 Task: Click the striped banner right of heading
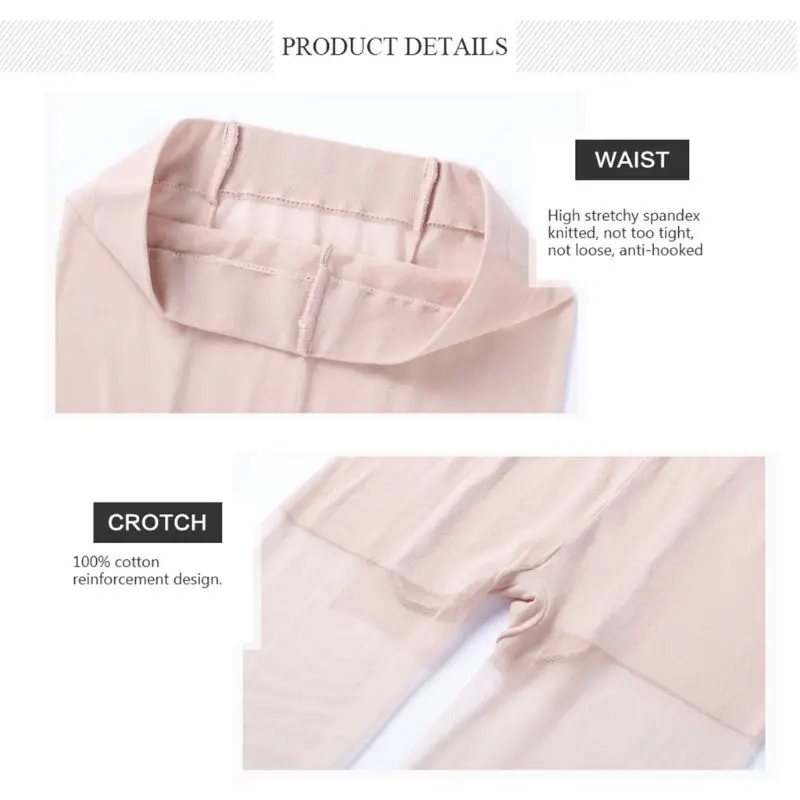pyautogui.click(x=658, y=46)
